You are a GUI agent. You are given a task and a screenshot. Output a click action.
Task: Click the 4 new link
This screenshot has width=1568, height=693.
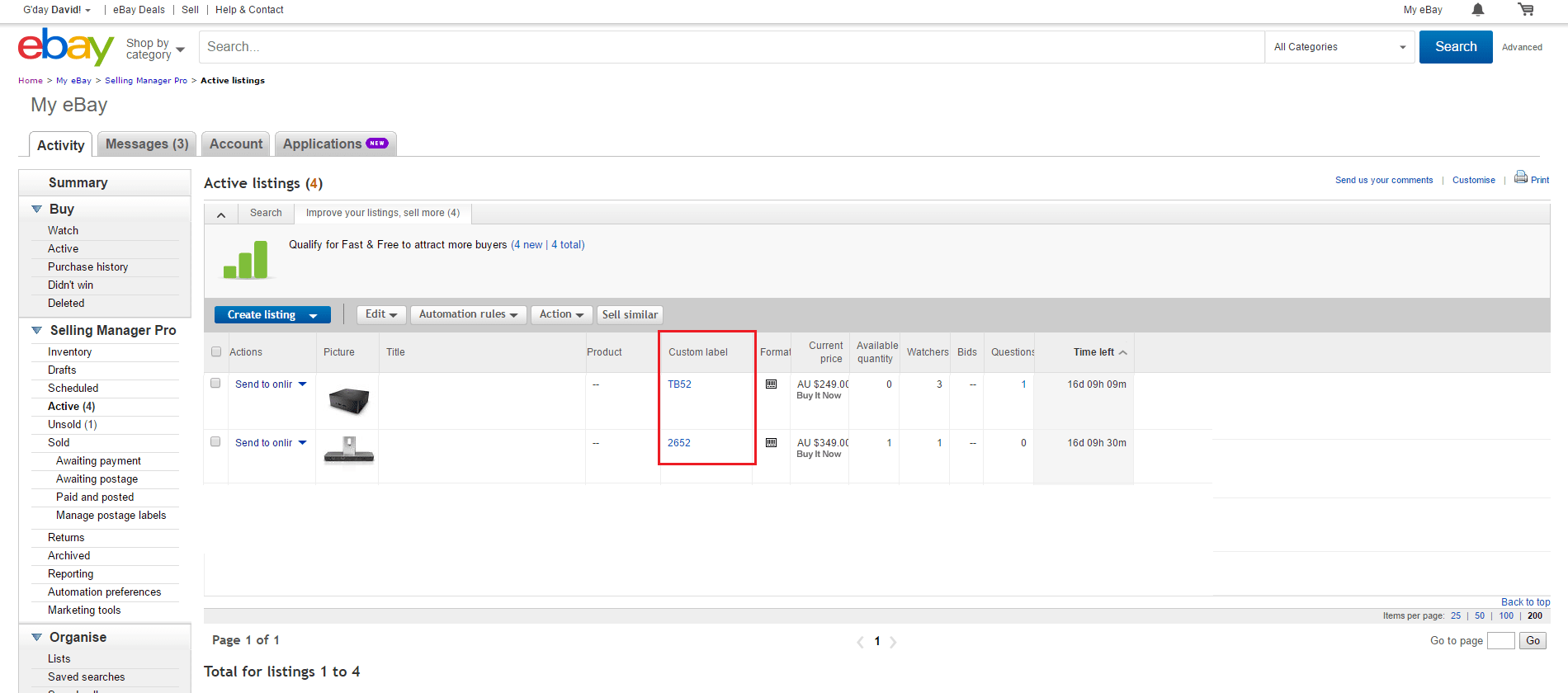click(x=528, y=245)
